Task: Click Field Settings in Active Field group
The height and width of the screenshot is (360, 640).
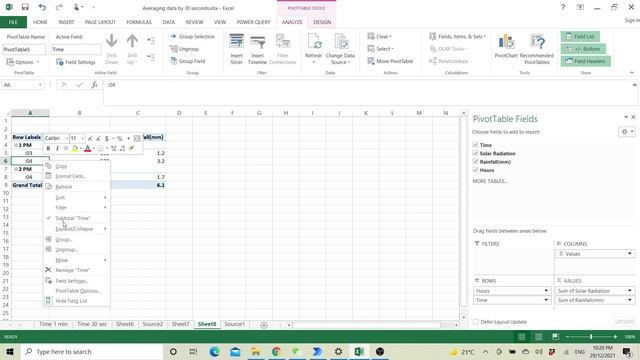Action: 76,62
